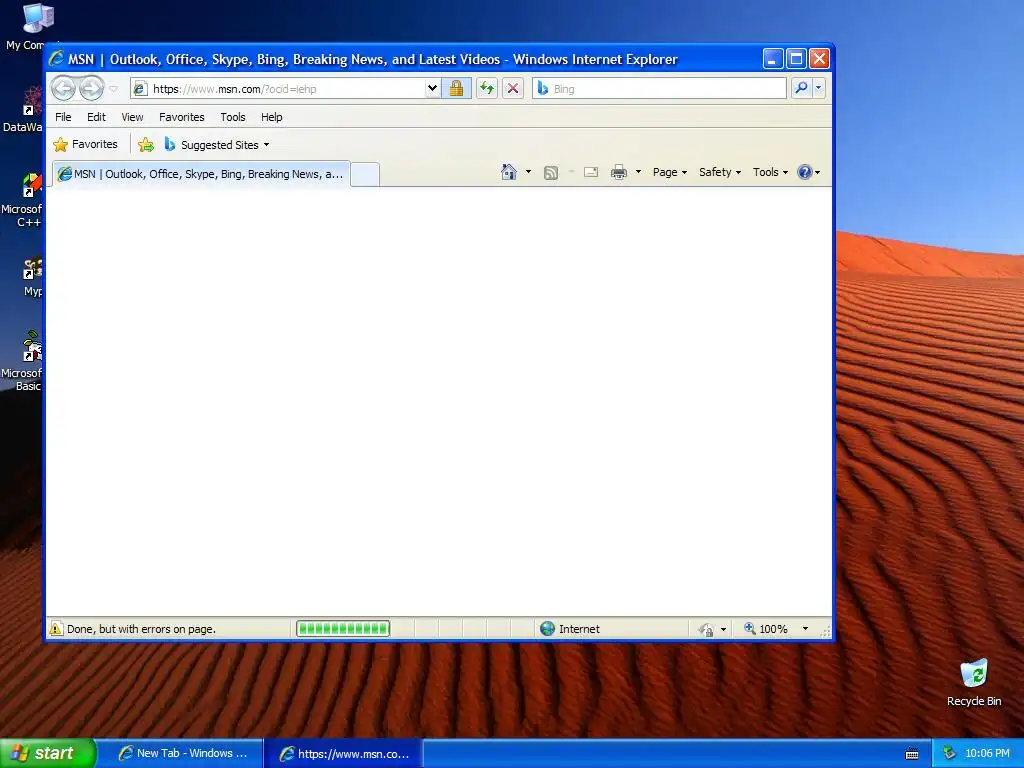Image resolution: width=1024 pixels, height=768 pixels.
Task: Expand the Home button dropdown arrow
Action: click(528, 172)
